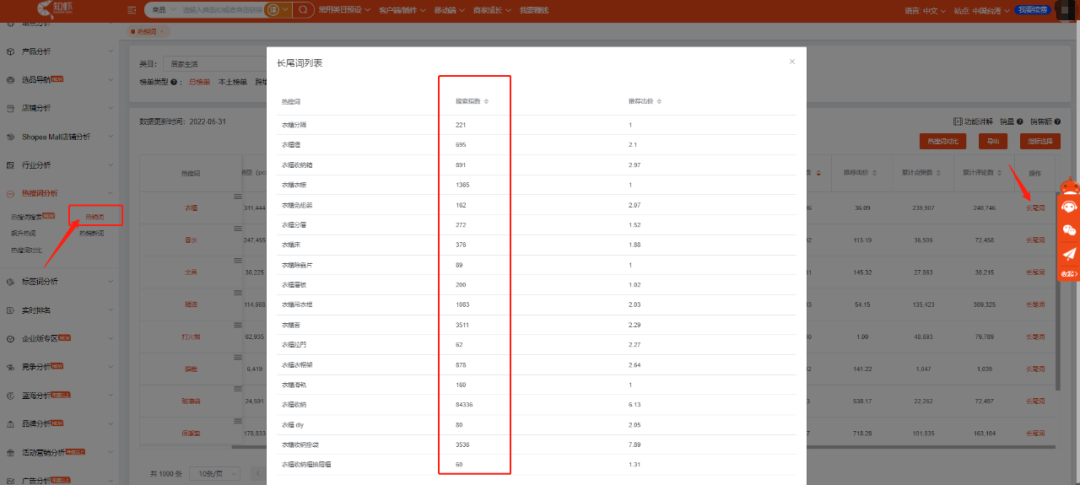Click the dialog cell showing 1083

click(x=462, y=305)
